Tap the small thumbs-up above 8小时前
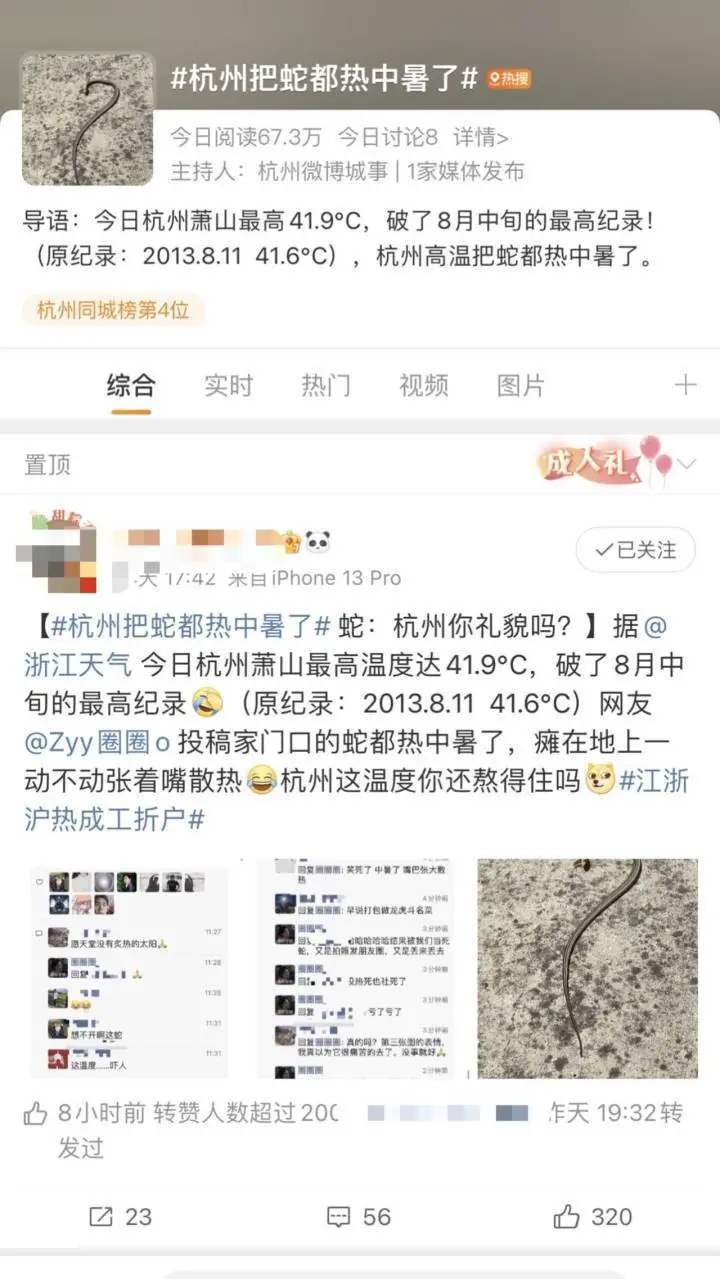This screenshot has width=720, height=1279. click(35, 1112)
